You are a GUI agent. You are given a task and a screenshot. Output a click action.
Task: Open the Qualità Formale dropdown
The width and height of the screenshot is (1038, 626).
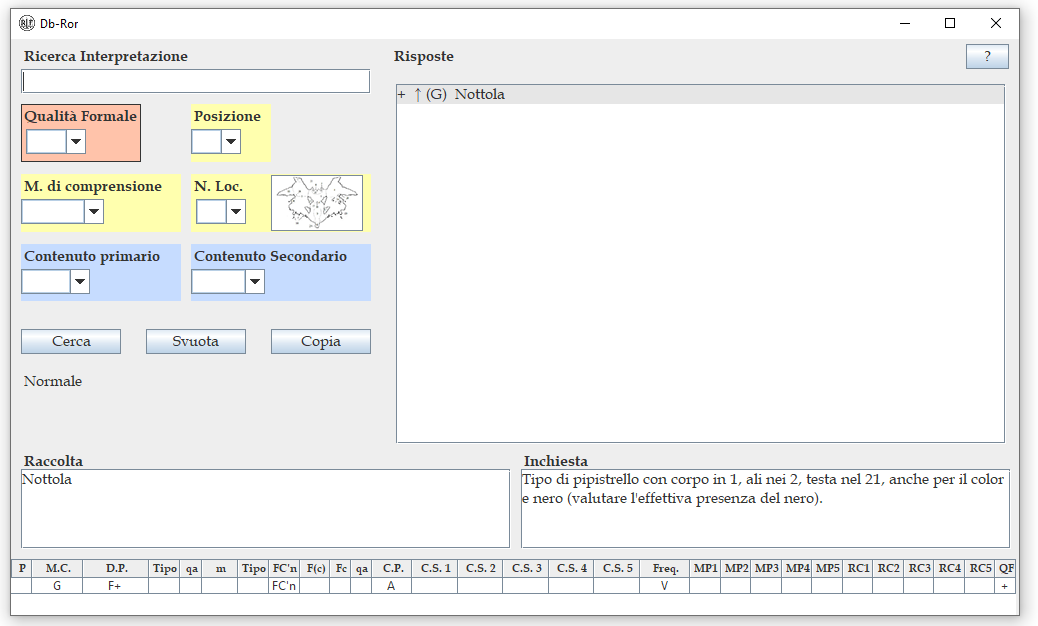(76, 142)
